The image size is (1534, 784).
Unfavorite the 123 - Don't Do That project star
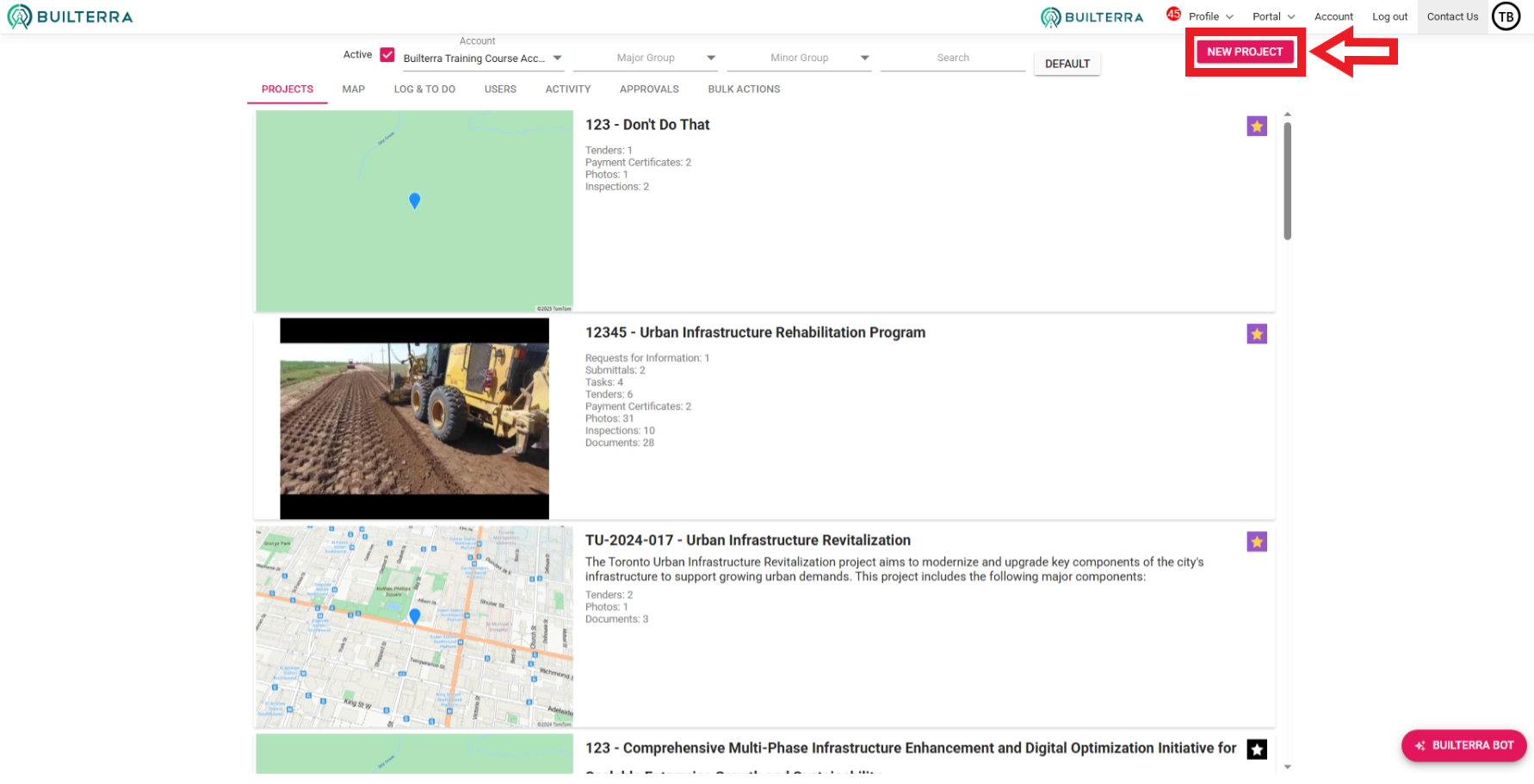[x=1257, y=127]
